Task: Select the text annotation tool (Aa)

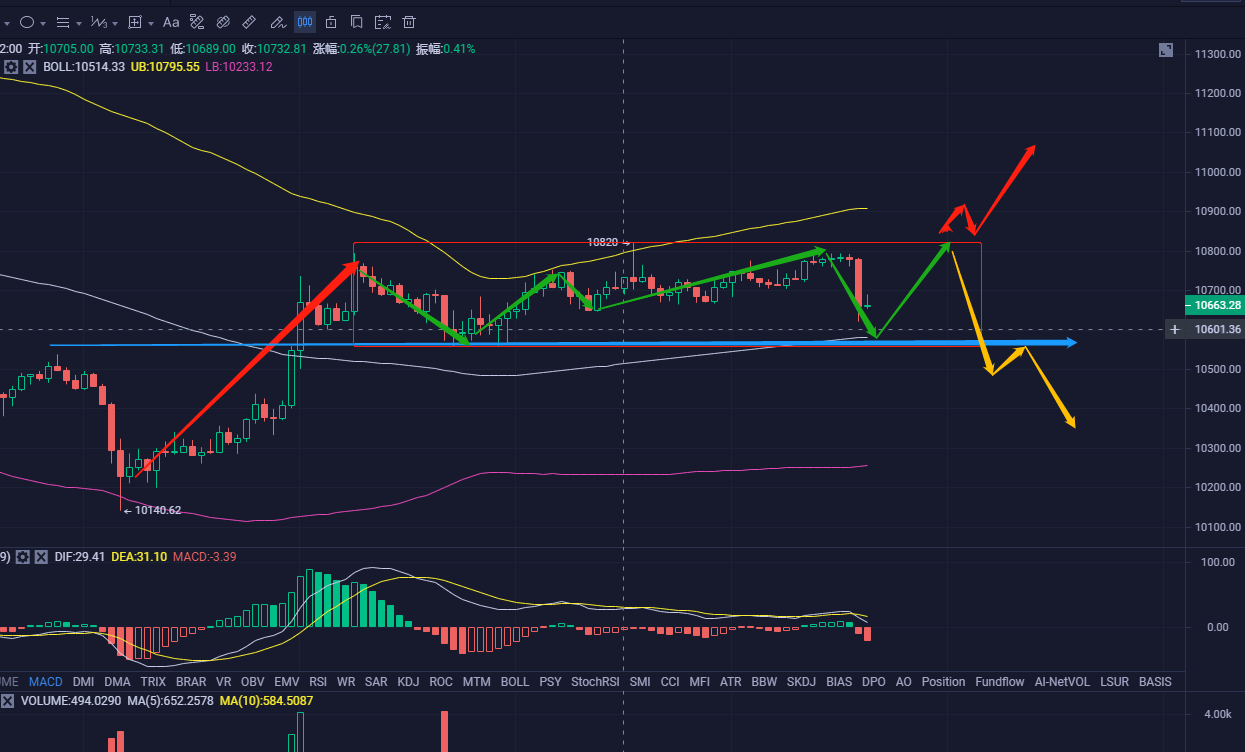Action: pyautogui.click(x=171, y=22)
